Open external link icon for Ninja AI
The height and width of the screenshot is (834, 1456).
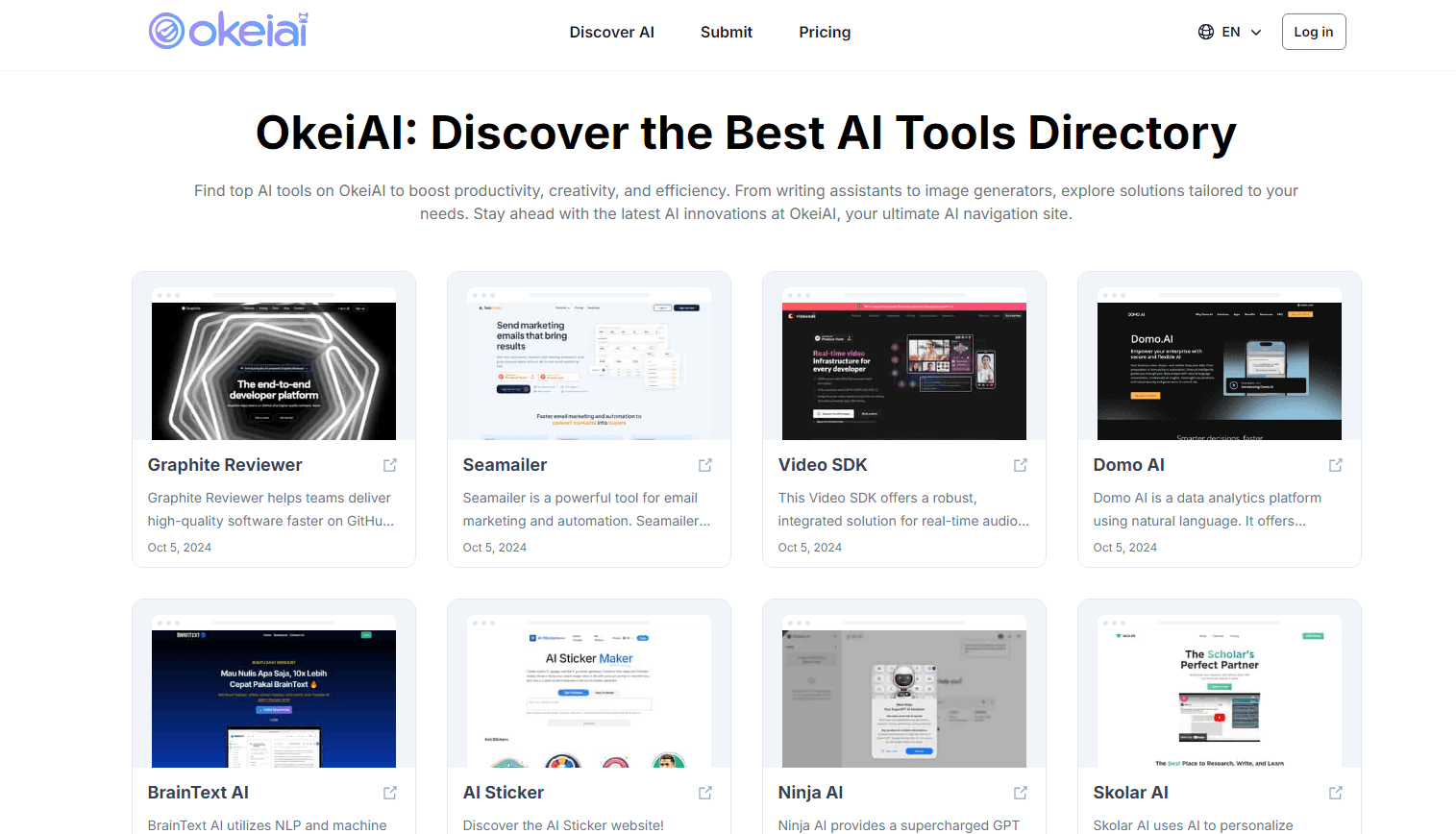[1021, 793]
